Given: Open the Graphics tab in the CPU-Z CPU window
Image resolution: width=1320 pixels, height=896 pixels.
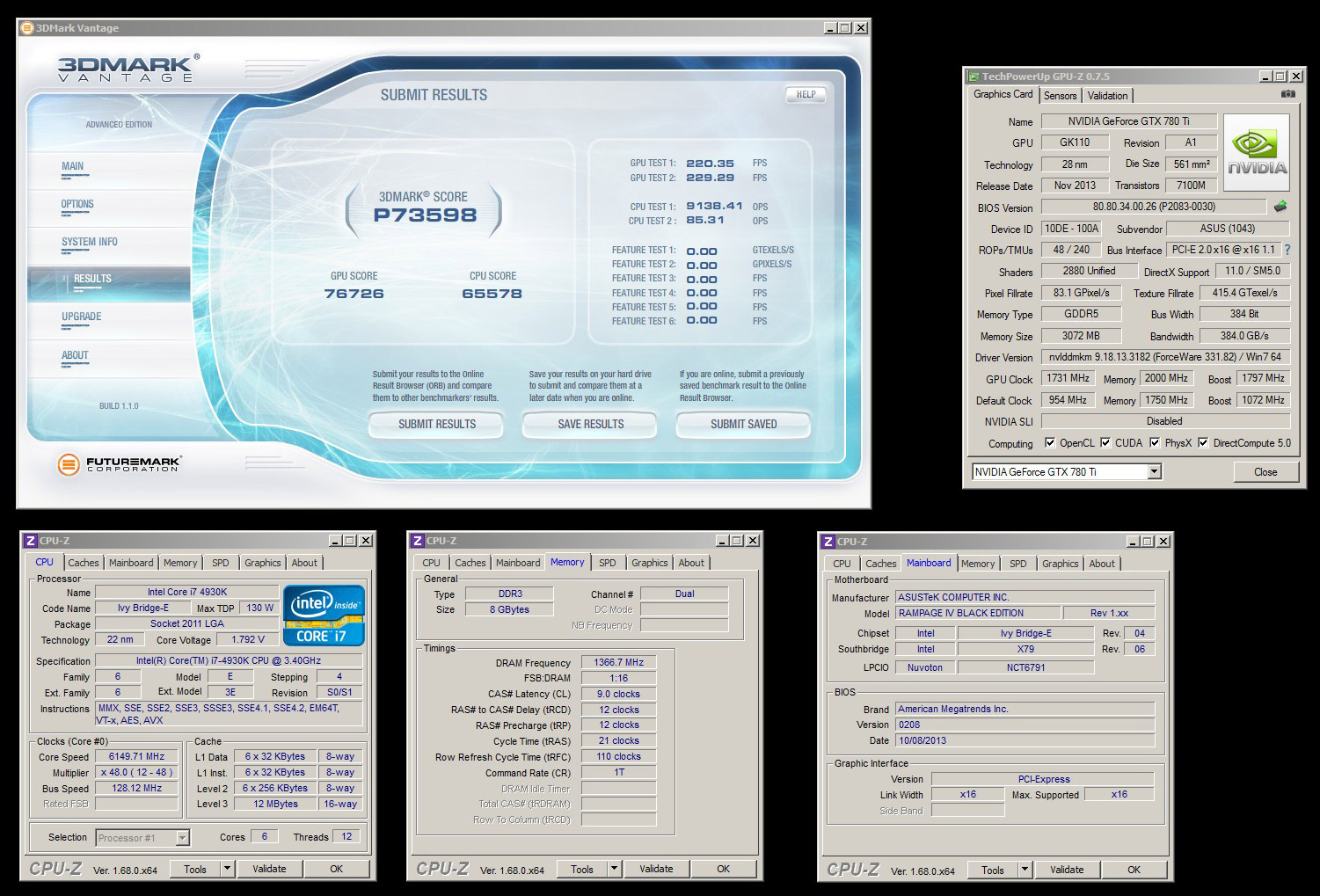Looking at the screenshot, I should coord(262,563).
